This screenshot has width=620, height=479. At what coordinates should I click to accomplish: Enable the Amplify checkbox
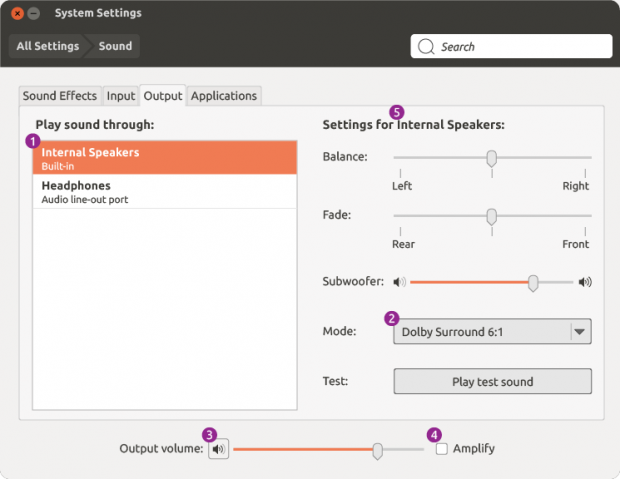(x=442, y=449)
